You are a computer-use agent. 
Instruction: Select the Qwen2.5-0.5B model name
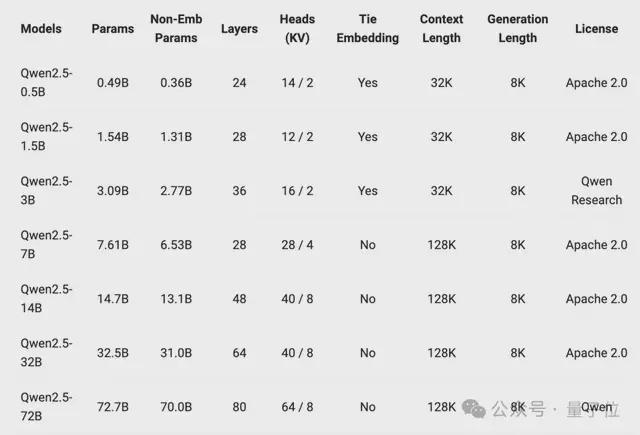coord(46,82)
